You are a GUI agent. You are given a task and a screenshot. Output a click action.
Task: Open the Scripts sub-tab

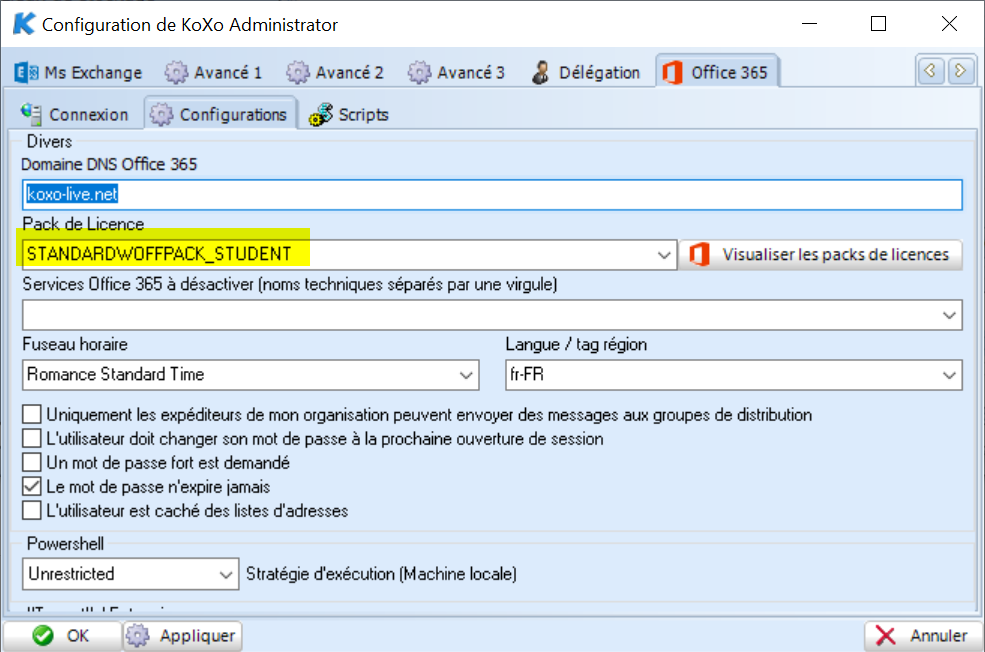[x=349, y=115]
